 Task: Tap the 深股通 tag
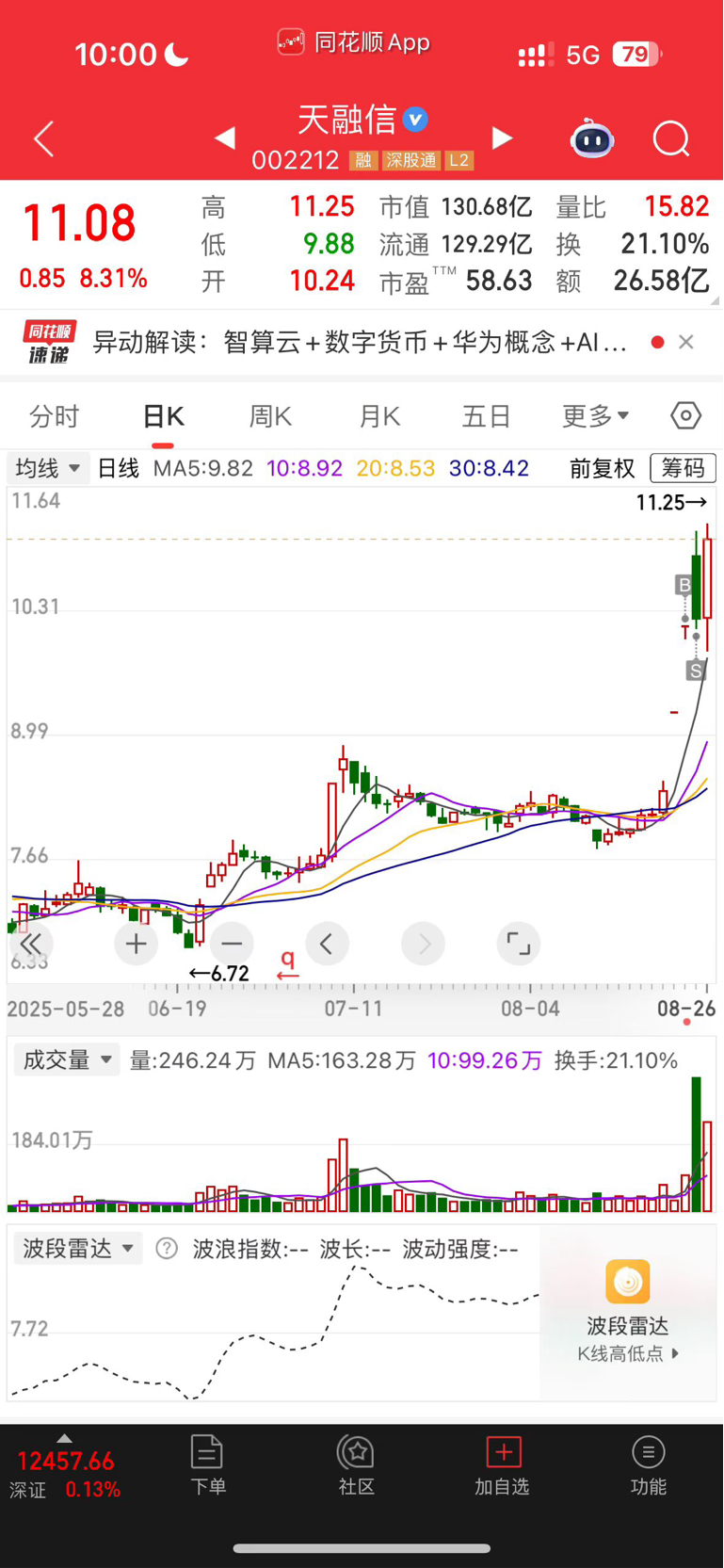410,161
